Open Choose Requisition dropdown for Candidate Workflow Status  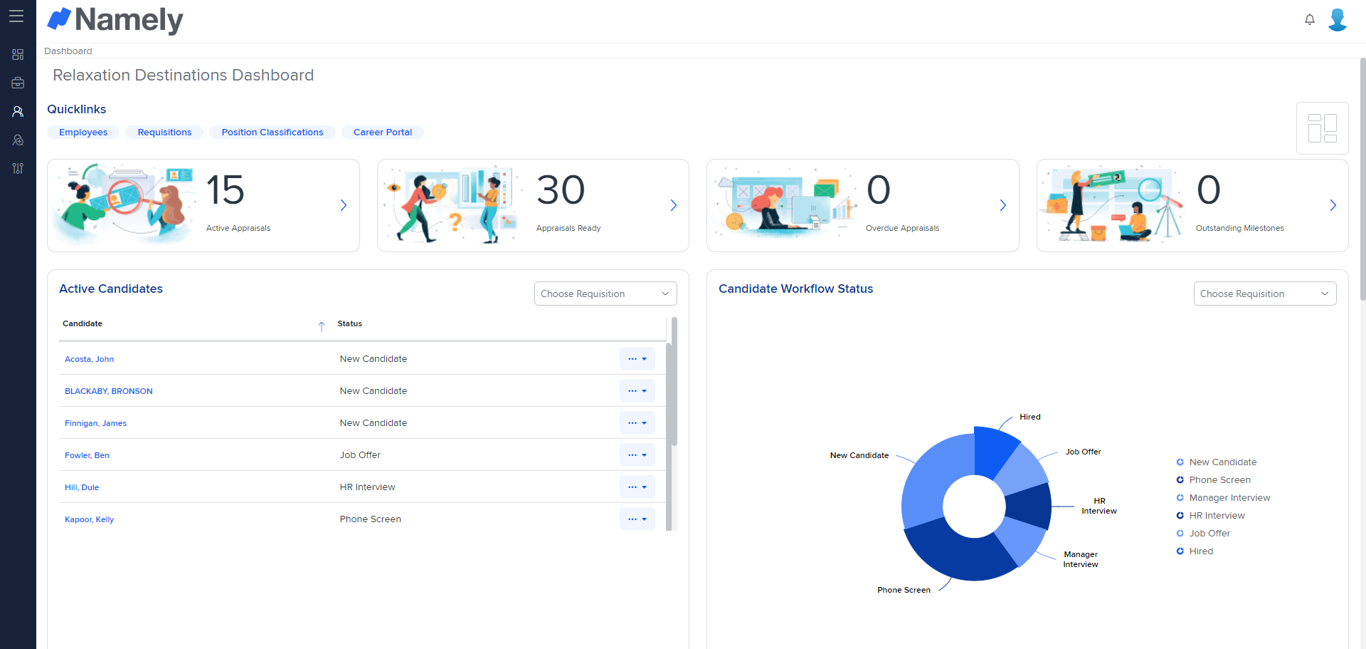pos(1264,293)
